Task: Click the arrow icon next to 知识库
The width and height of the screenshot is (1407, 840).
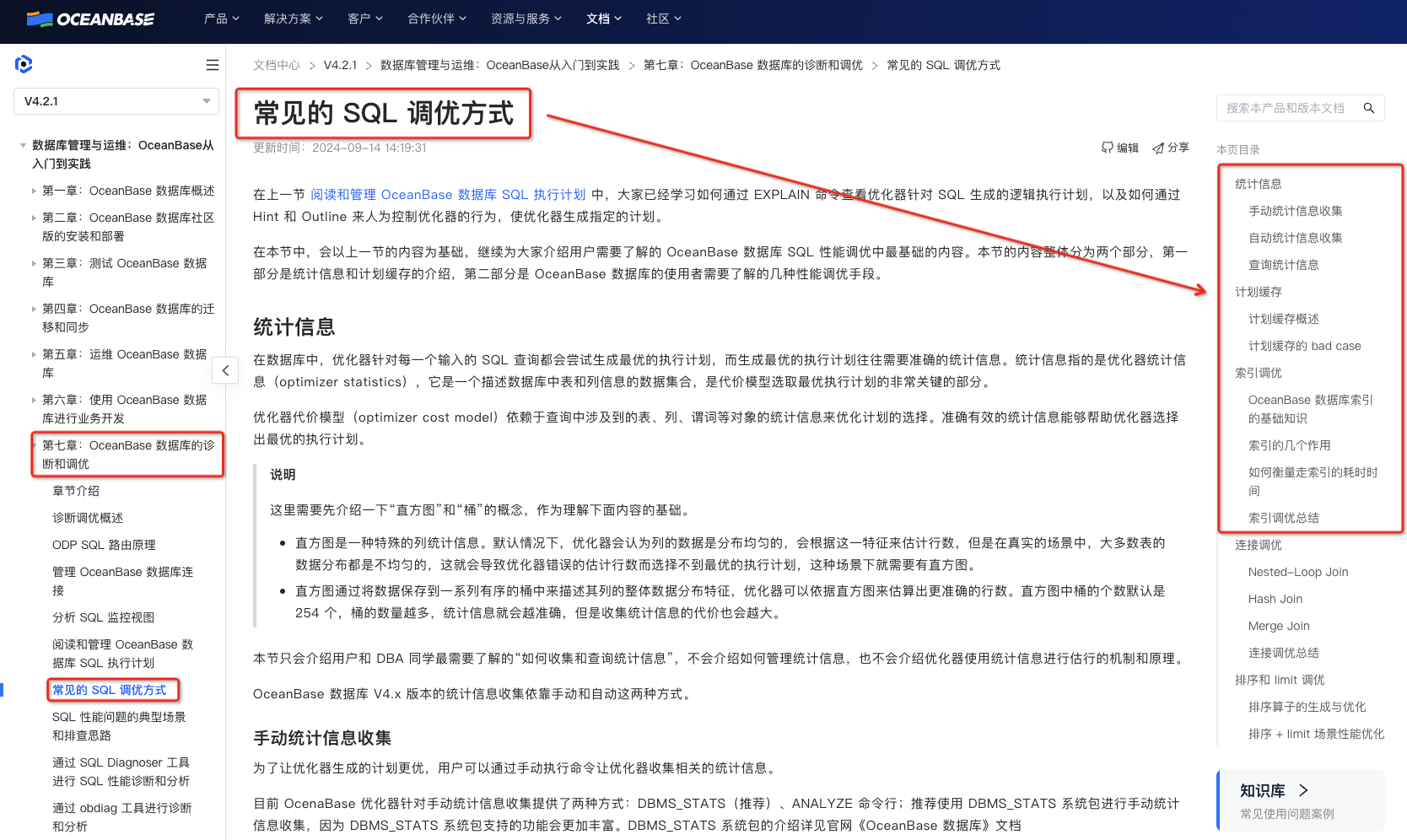Action: 1303,790
